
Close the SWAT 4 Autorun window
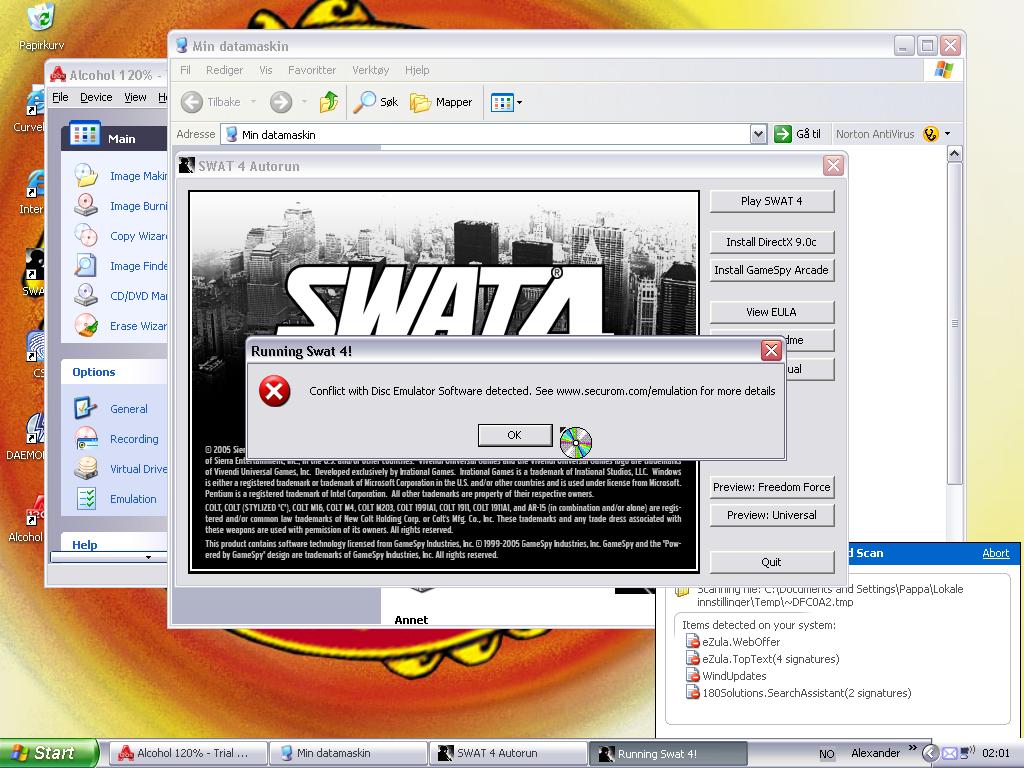pyautogui.click(x=833, y=166)
